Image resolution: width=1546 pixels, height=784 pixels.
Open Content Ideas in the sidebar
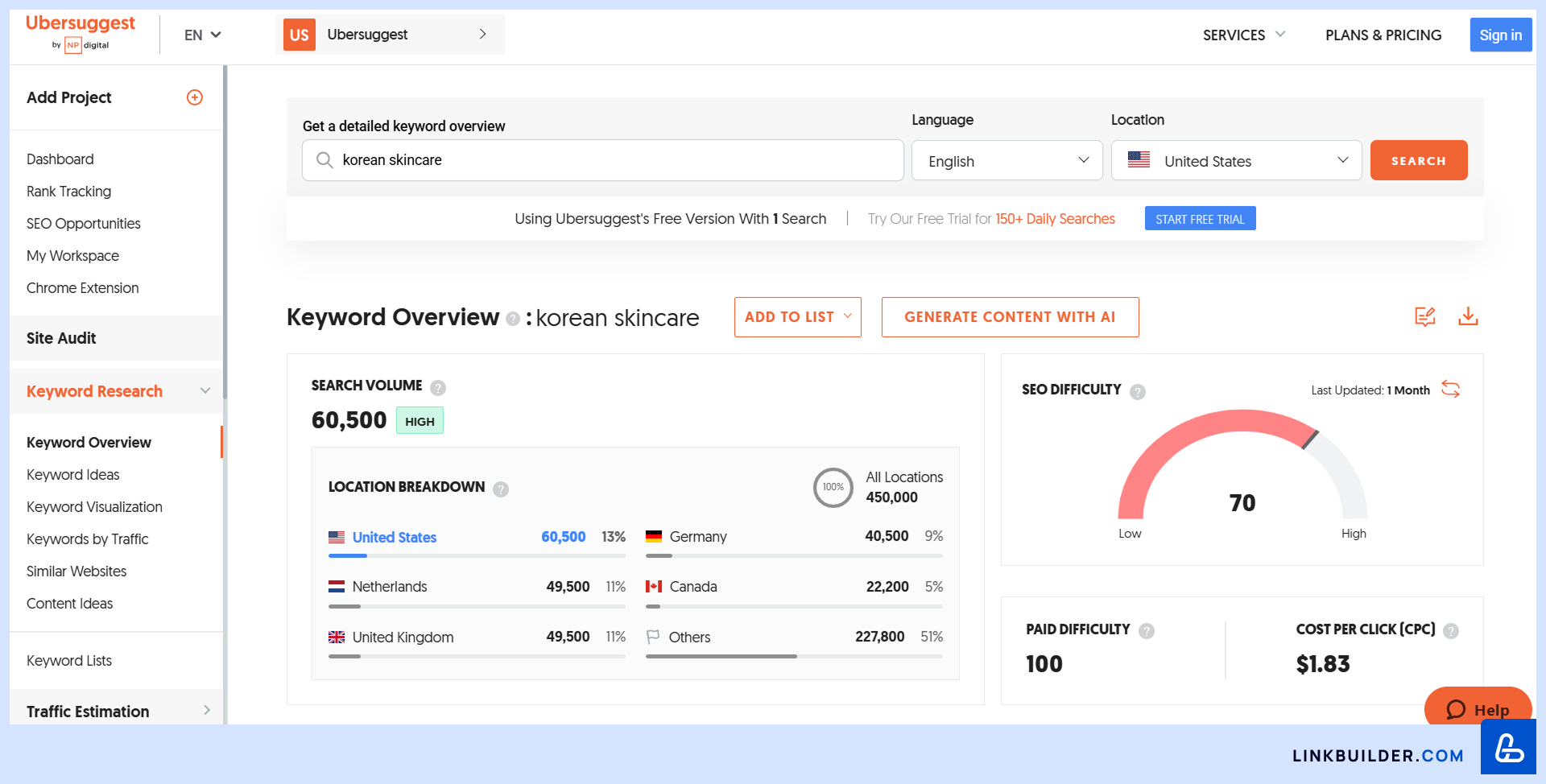69,604
